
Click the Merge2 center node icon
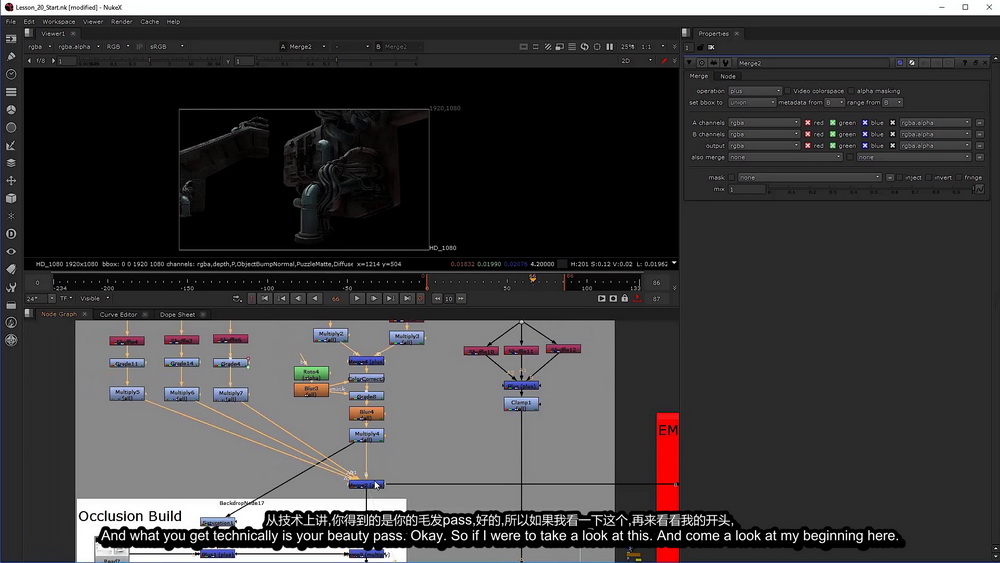pos(702,63)
